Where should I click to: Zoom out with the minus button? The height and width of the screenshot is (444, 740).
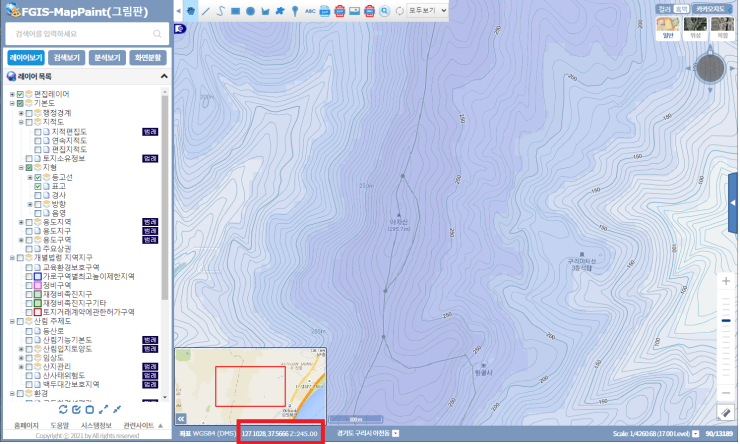726,393
